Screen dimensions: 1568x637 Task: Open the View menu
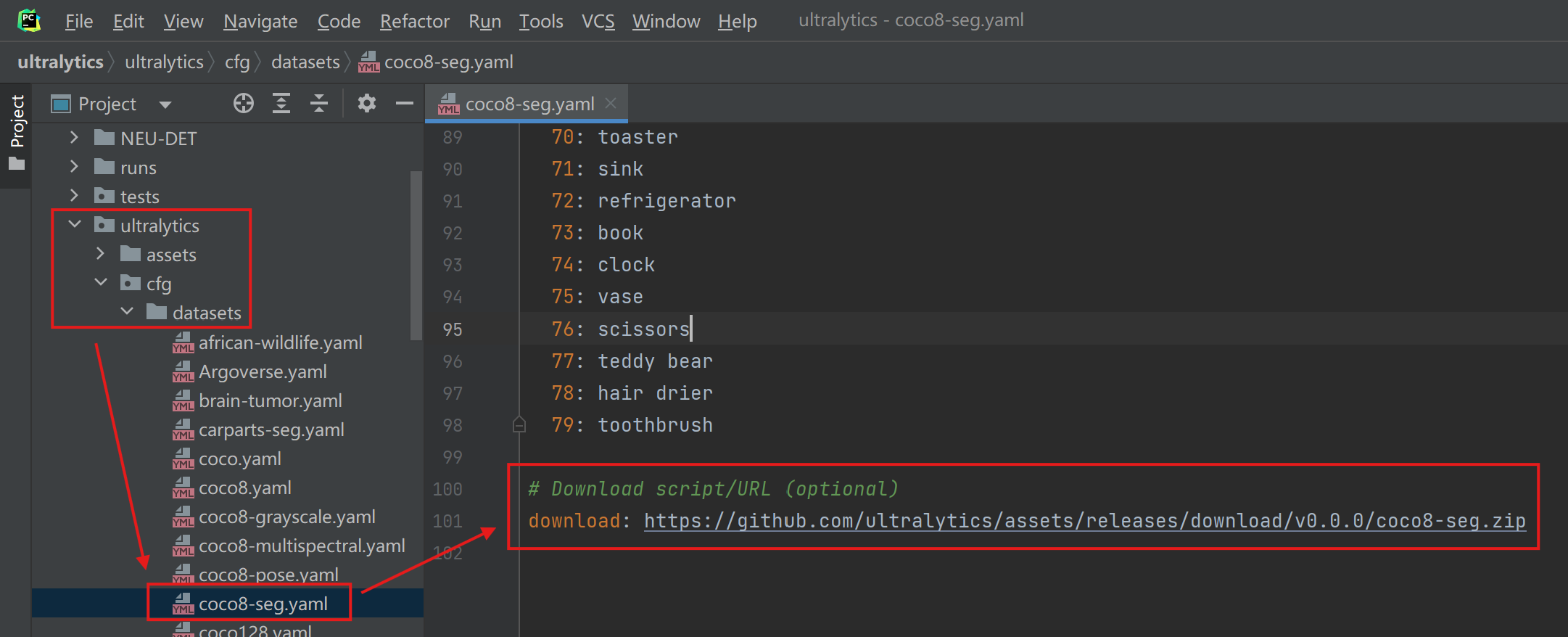pos(183,21)
